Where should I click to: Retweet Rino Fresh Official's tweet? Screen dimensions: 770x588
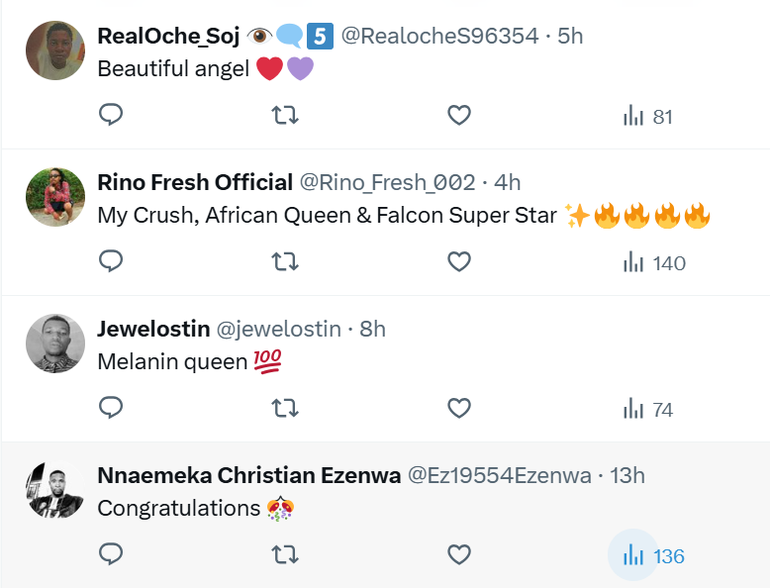[x=285, y=262]
